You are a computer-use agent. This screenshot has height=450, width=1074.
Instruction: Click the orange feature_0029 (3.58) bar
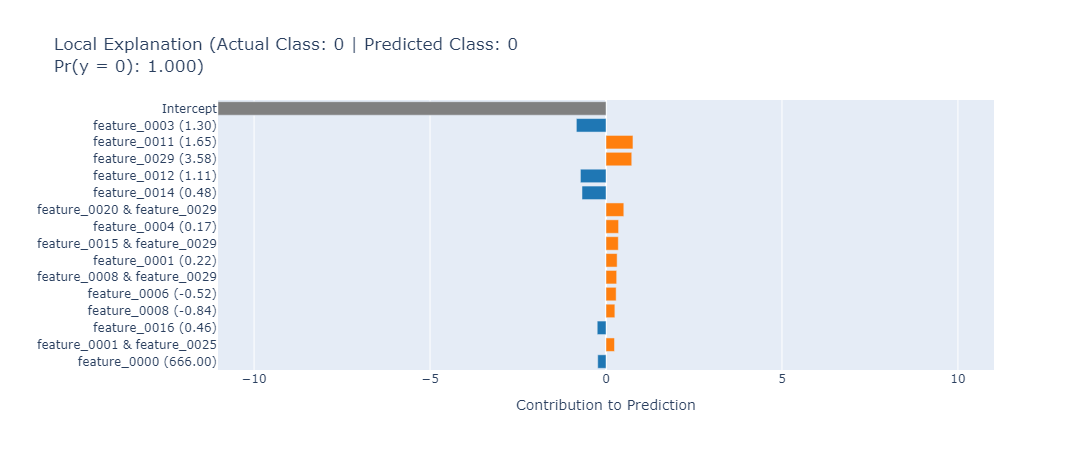618,159
